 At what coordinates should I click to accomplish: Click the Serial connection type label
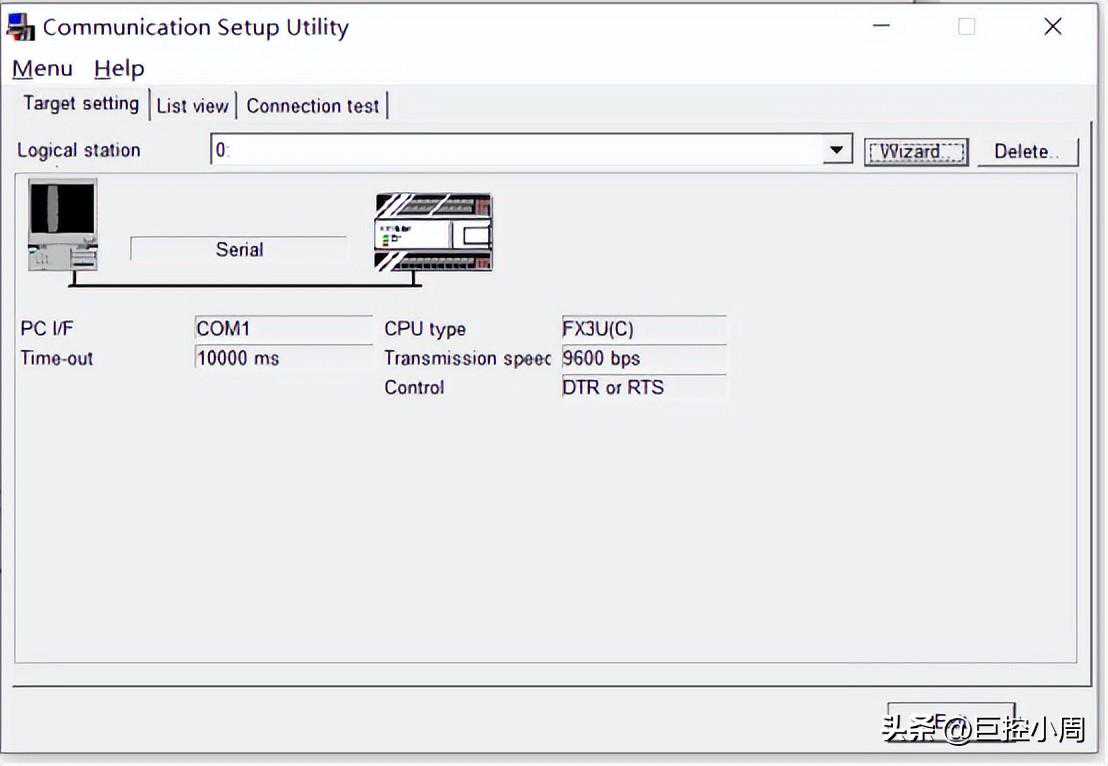pos(239,250)
